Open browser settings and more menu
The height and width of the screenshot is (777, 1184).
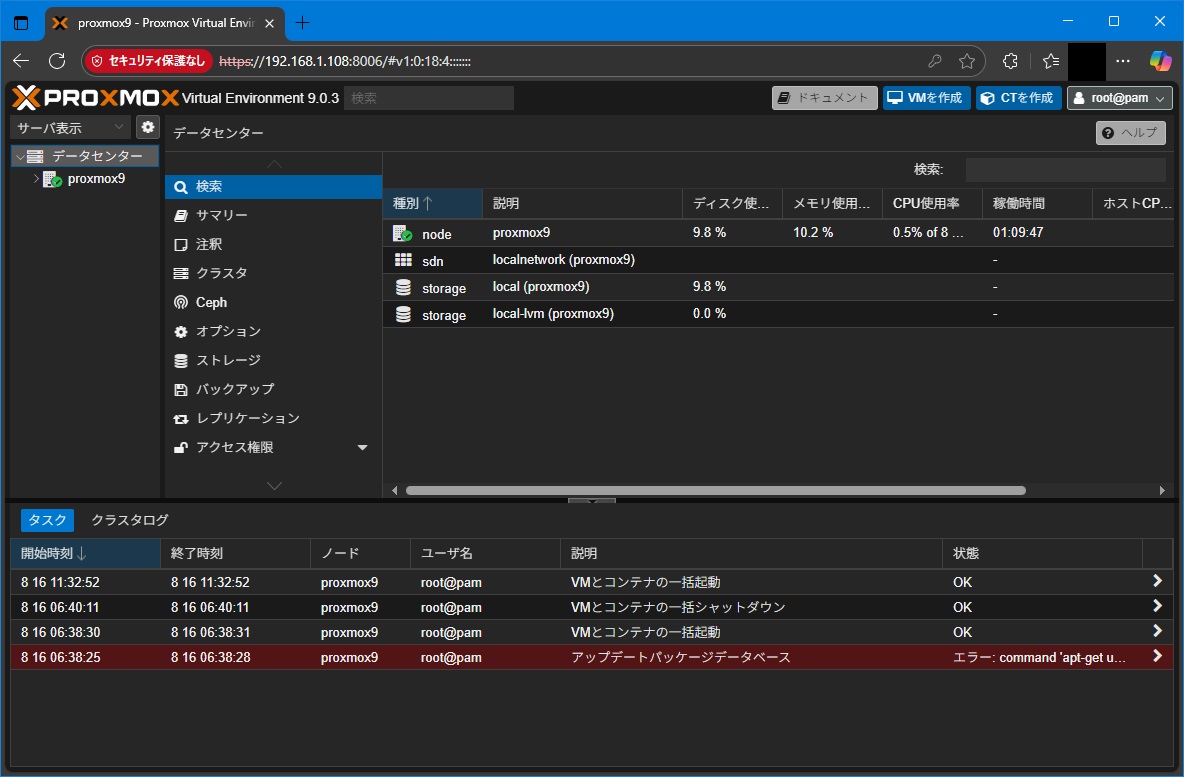(1123, 61)
